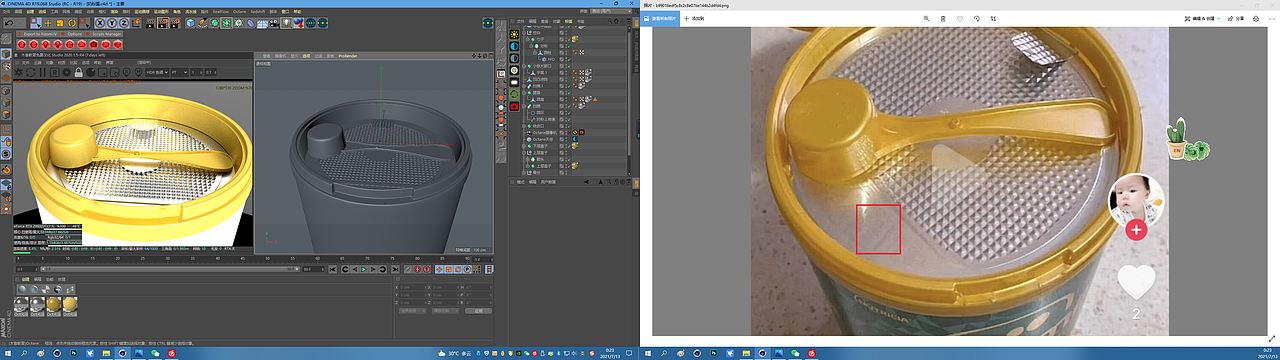Open Octane Live Viewer settings gear
The image size is (1280, 360).
[66, 72]
